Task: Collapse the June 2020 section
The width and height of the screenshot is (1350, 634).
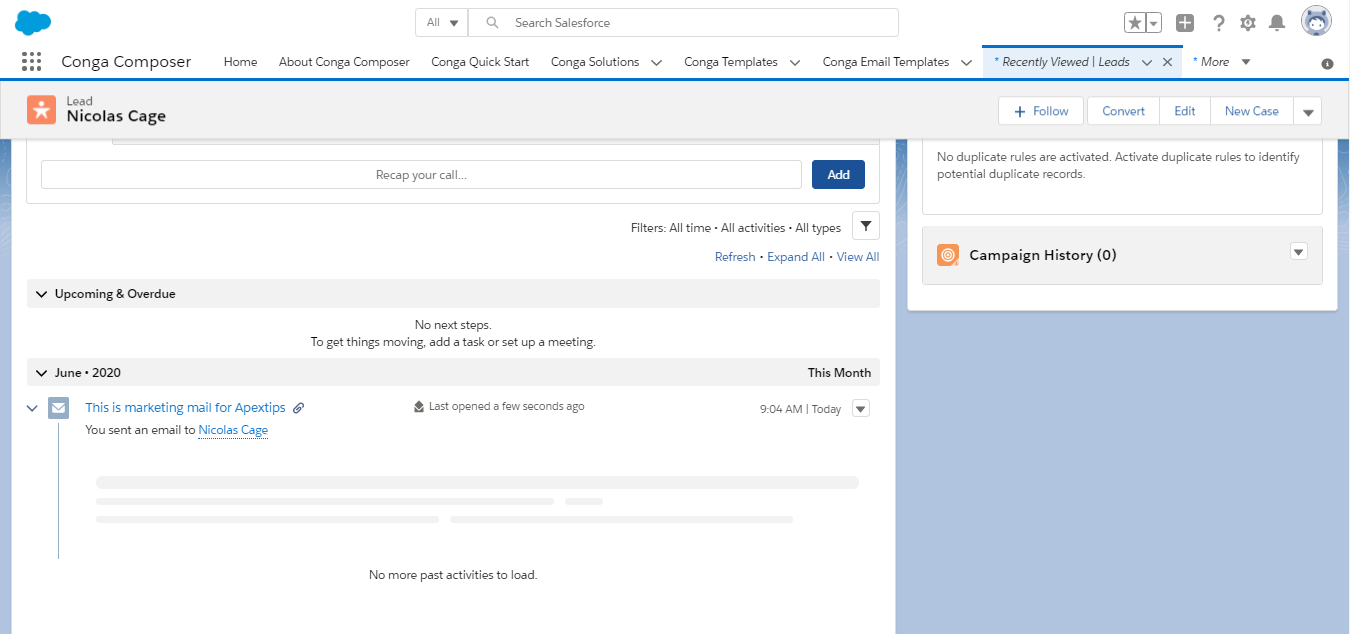Action: point(41,373)
